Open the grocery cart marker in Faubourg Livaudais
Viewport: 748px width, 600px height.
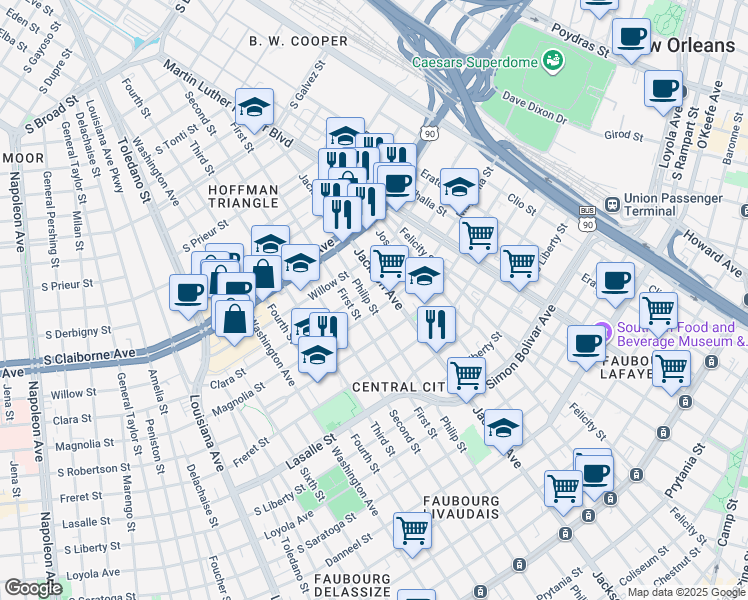click(412, 530)
